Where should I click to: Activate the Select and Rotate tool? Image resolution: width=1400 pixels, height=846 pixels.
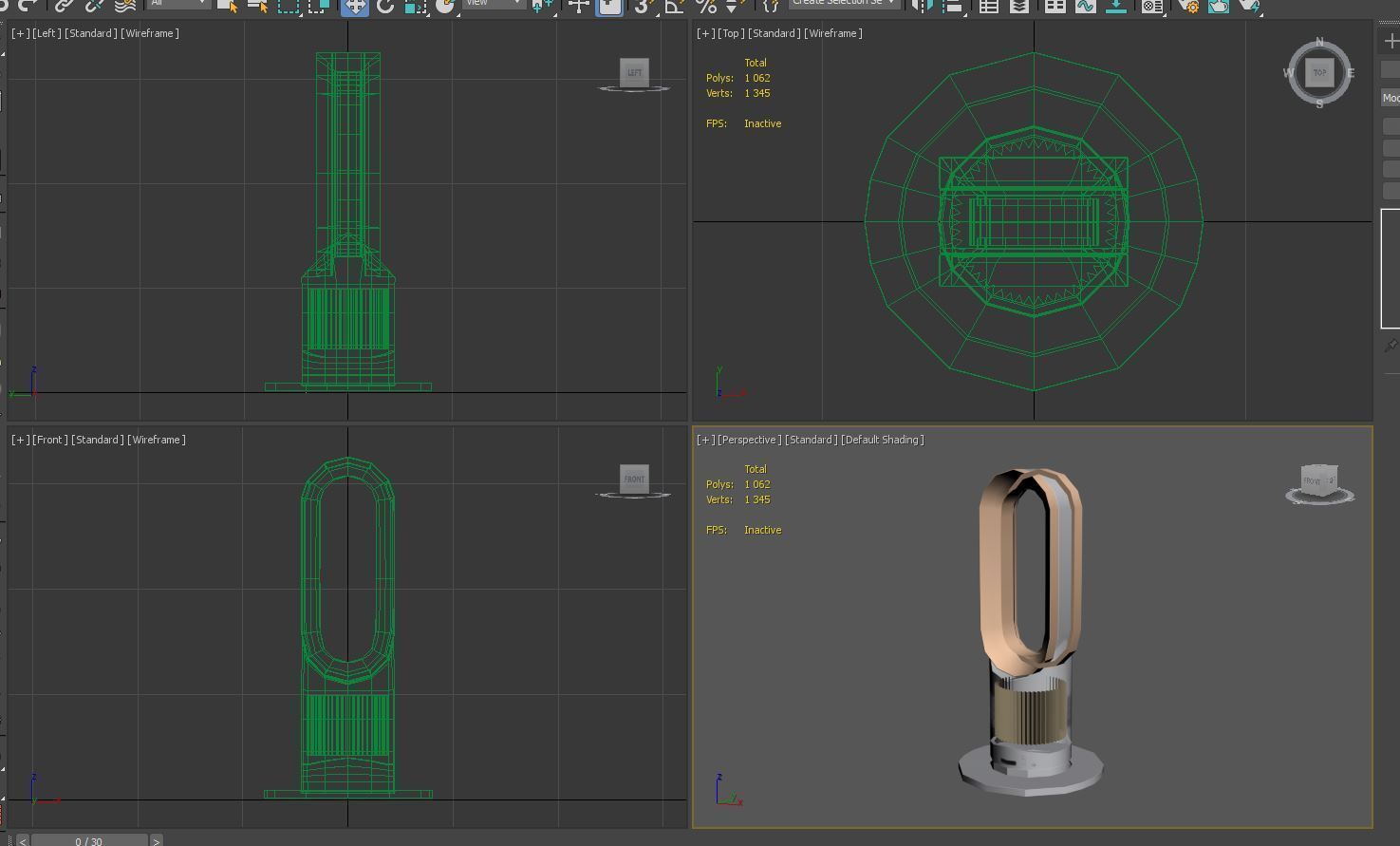tap(383, 8)
